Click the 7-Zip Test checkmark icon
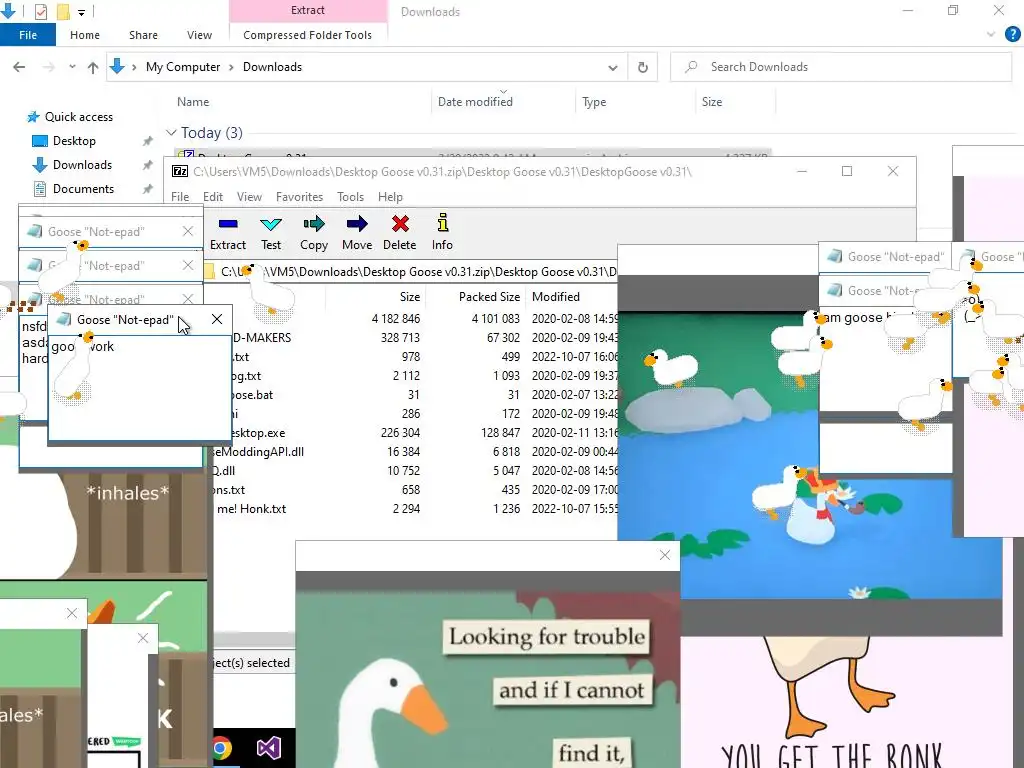This screenshot has width=1024, height=768. tap(271, 224)
